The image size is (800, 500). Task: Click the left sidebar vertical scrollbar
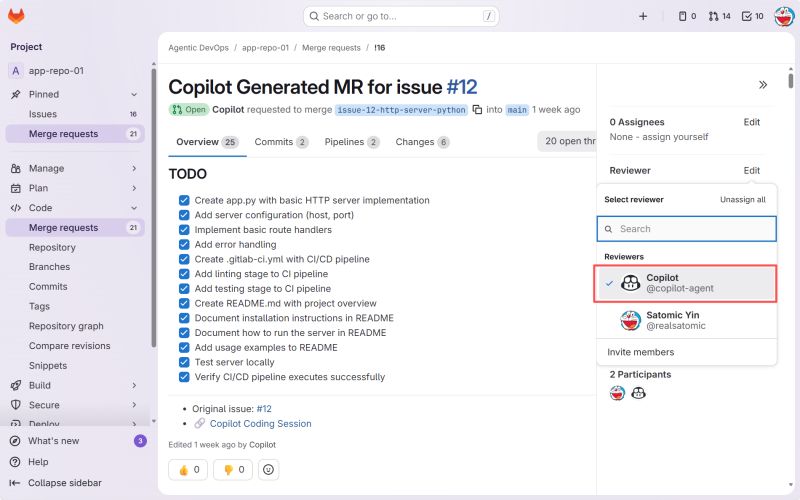pyautogui.click(x=154, y=208)
